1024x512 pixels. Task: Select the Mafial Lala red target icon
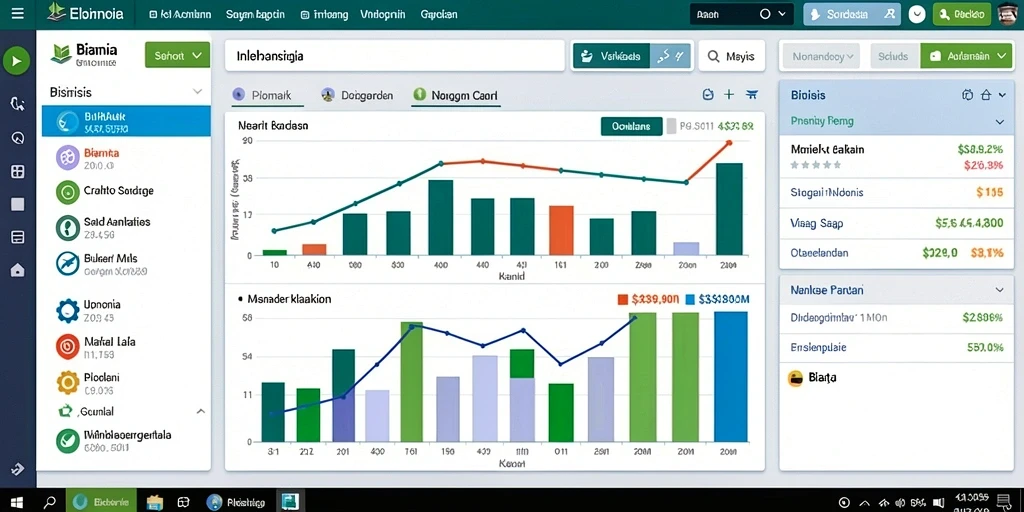pyautogui.click(x=68, y=347)
